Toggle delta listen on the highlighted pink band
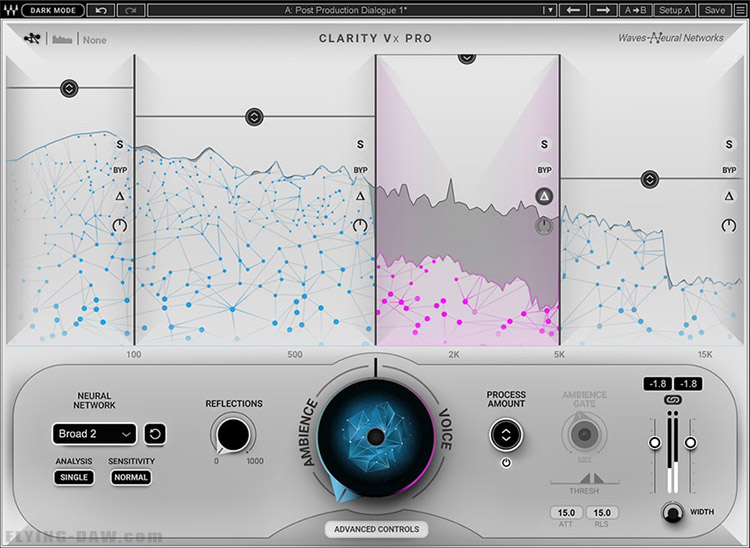 (544, 196)
